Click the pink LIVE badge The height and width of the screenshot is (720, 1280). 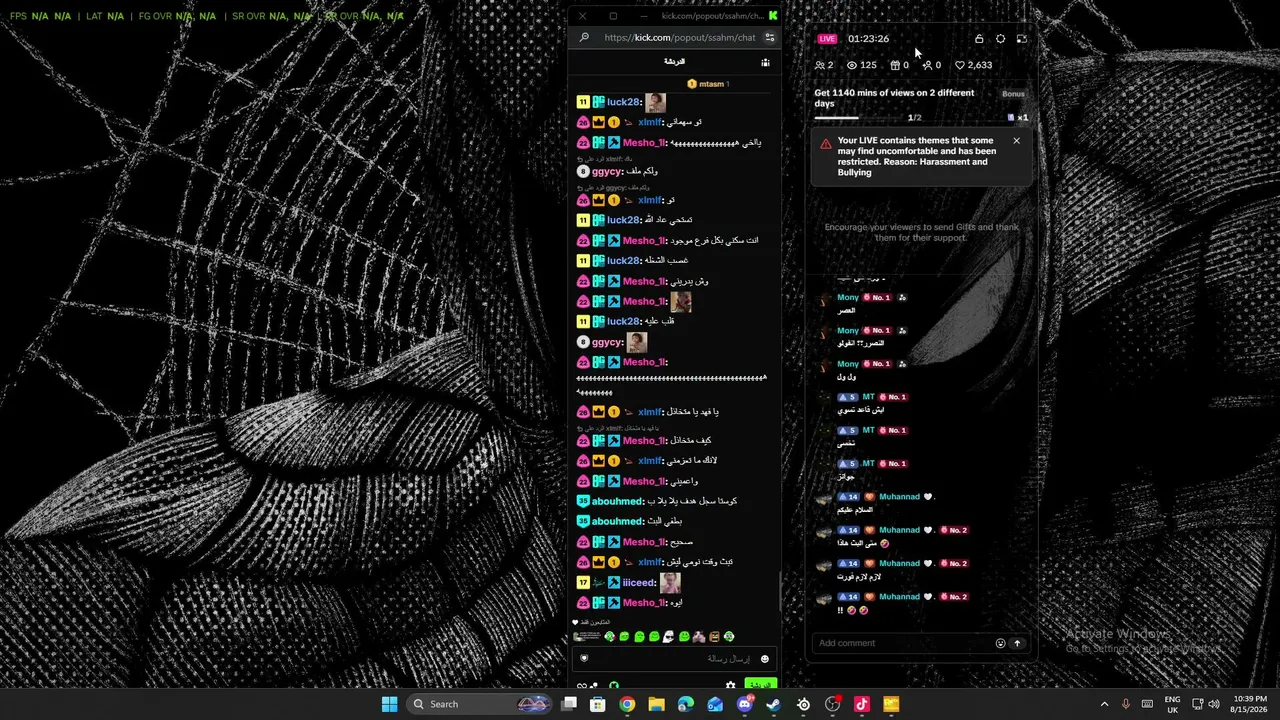pyautogui.click(x=827, y=39)
